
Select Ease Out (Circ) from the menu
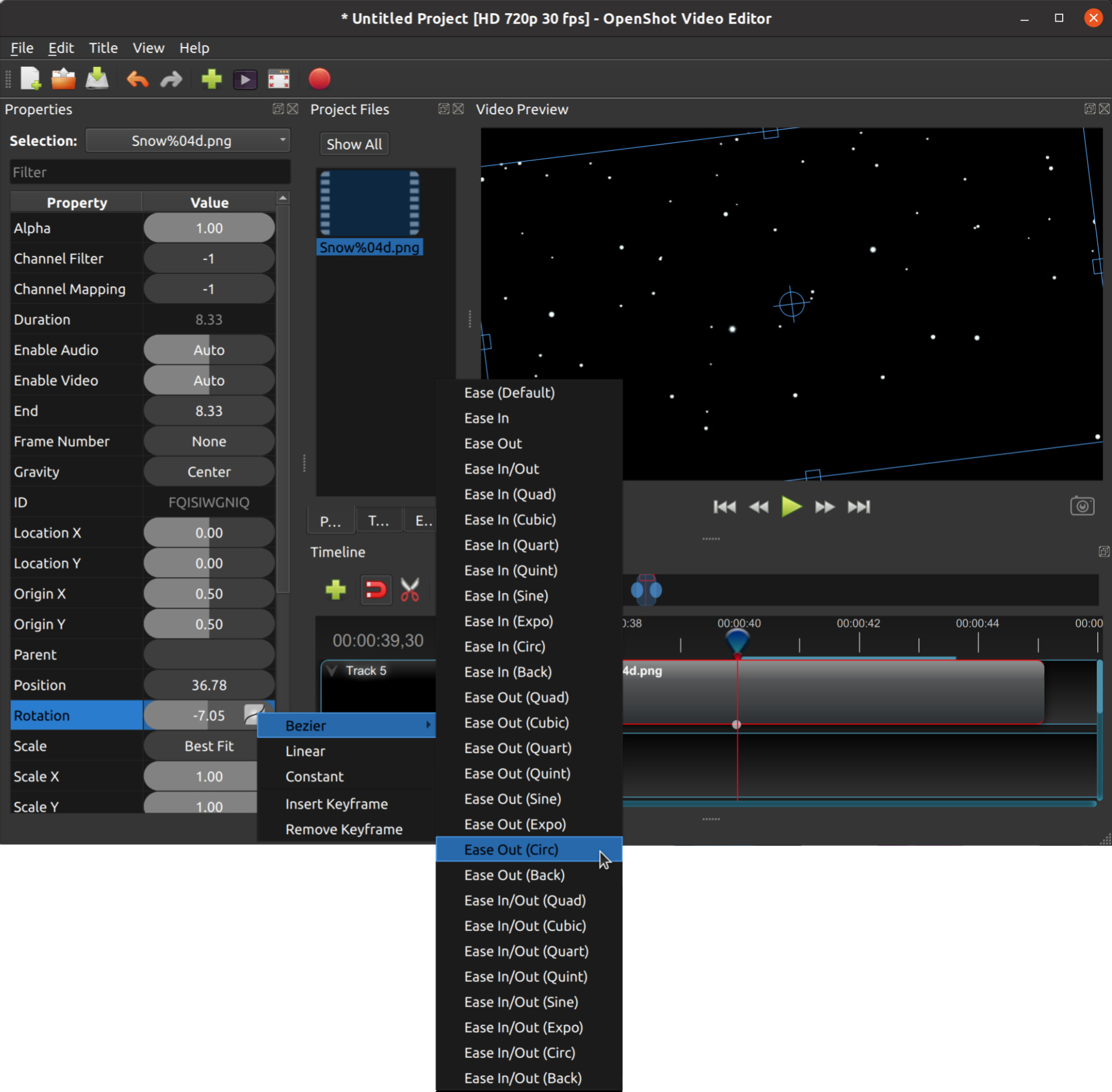[x=511, y=850]
